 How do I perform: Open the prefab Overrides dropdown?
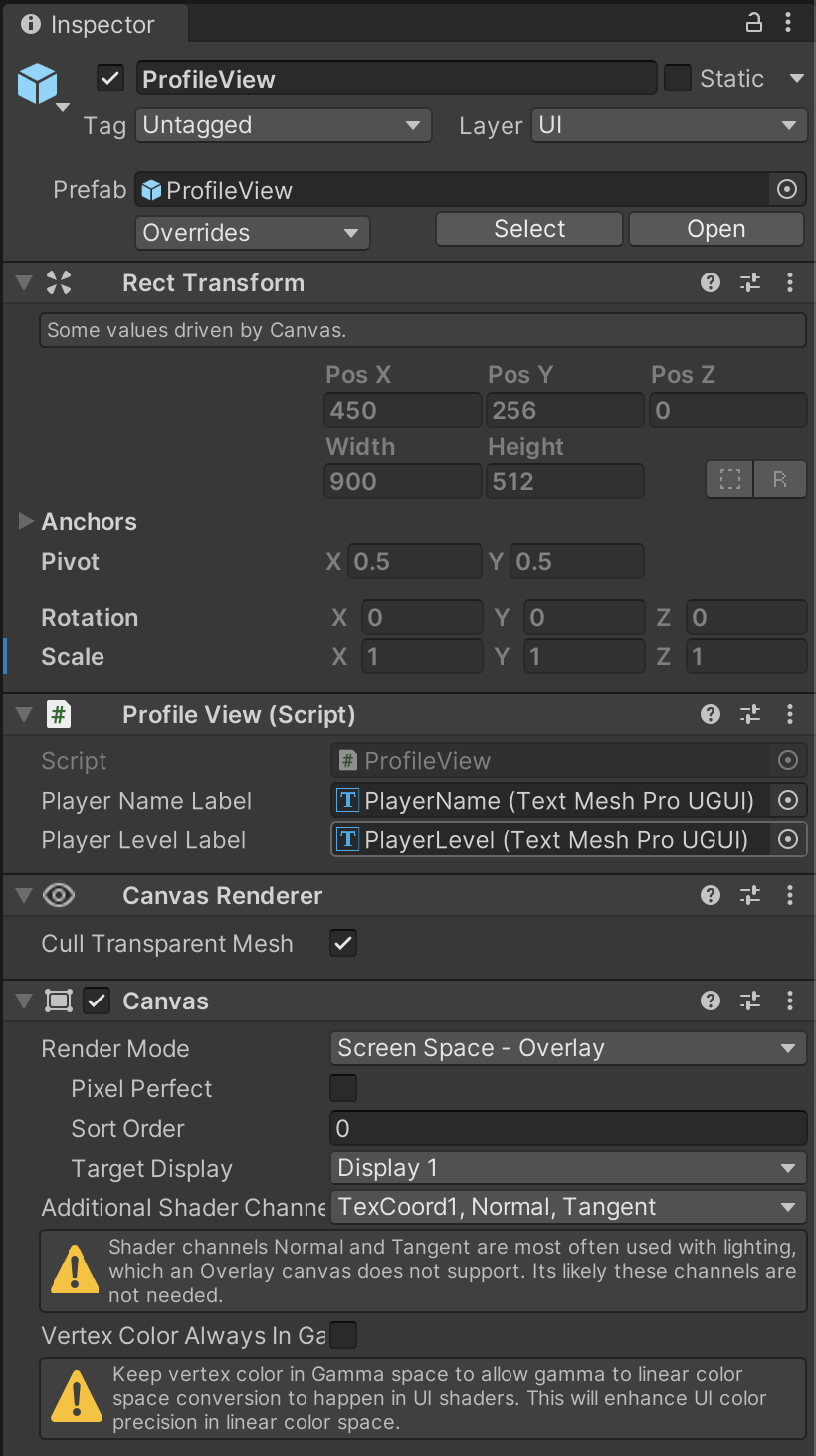pos(252,233)
